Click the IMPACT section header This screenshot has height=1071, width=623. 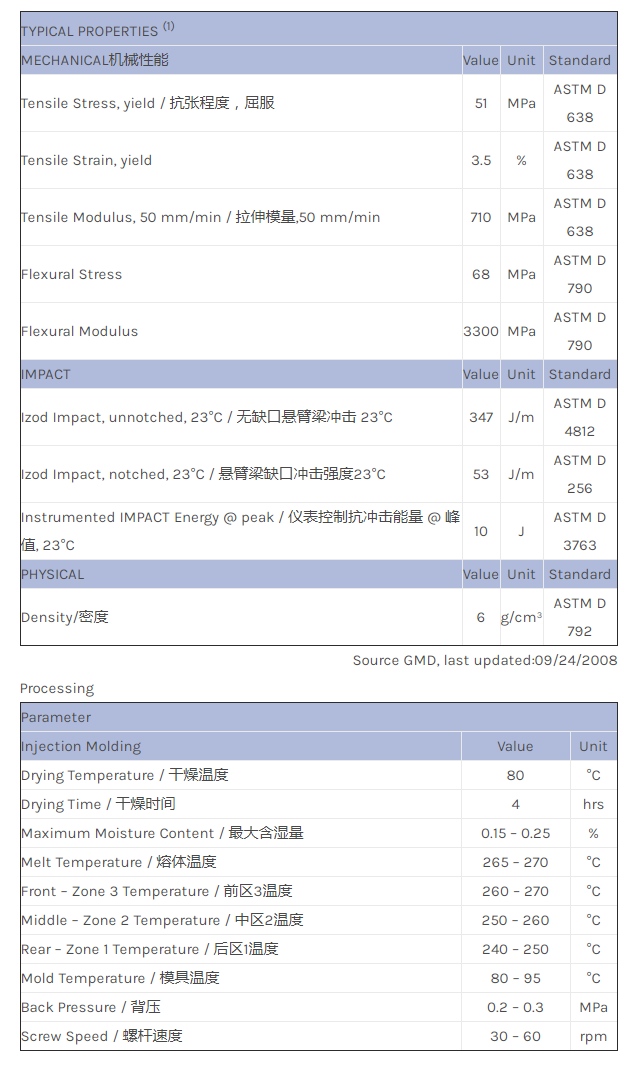[x=46, y=374]
